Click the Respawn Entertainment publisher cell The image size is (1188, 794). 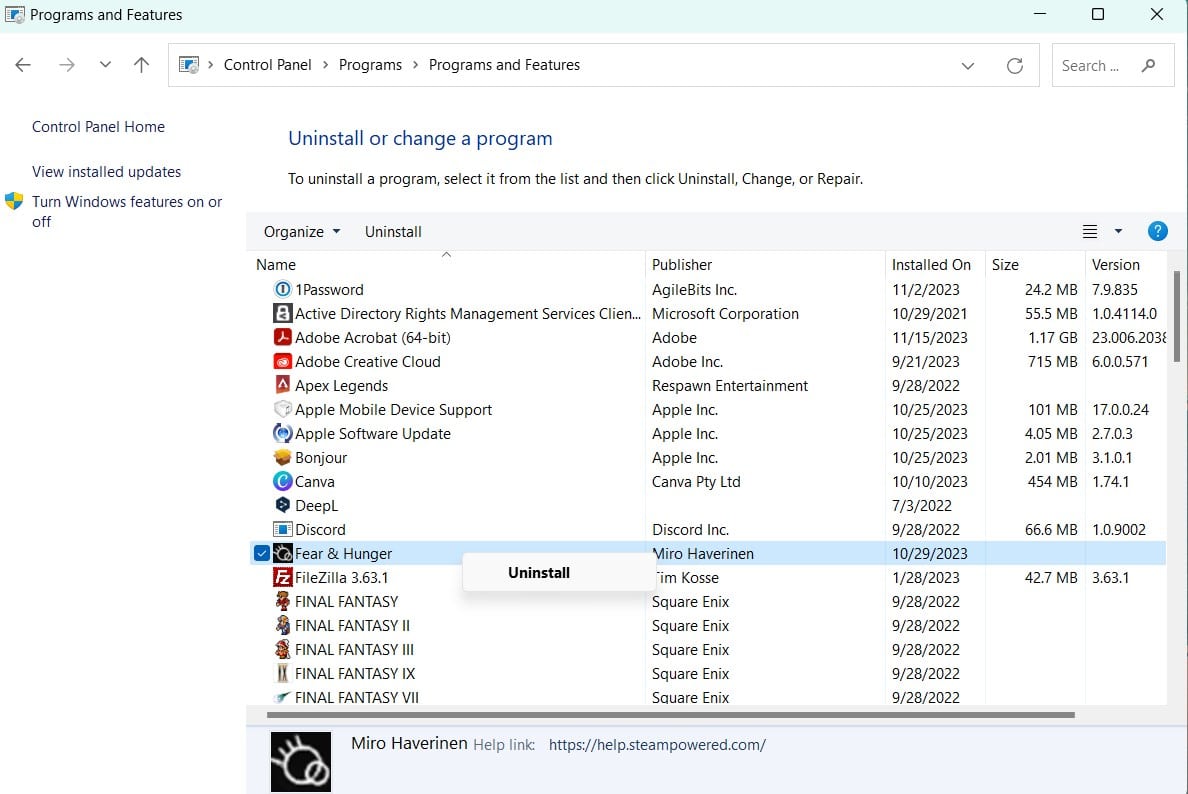pyautogui.click(x=730, y=386)
